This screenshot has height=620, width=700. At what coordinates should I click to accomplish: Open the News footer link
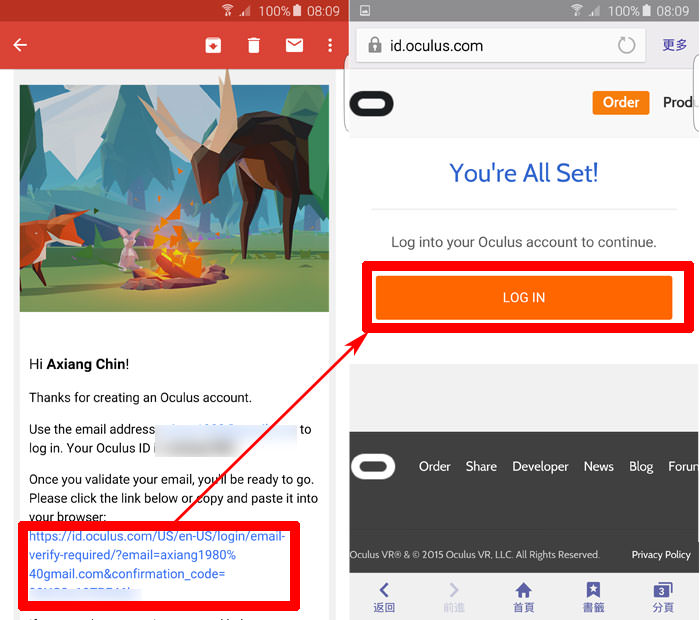(x=598, y=466)
